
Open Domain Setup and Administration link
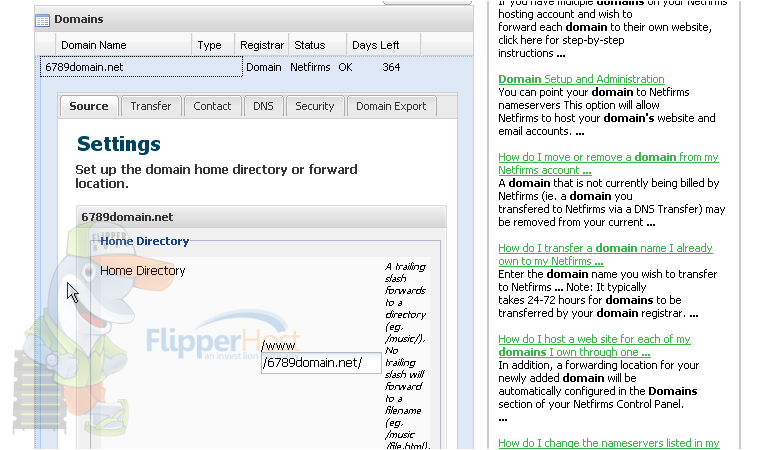tap(581, 79)
